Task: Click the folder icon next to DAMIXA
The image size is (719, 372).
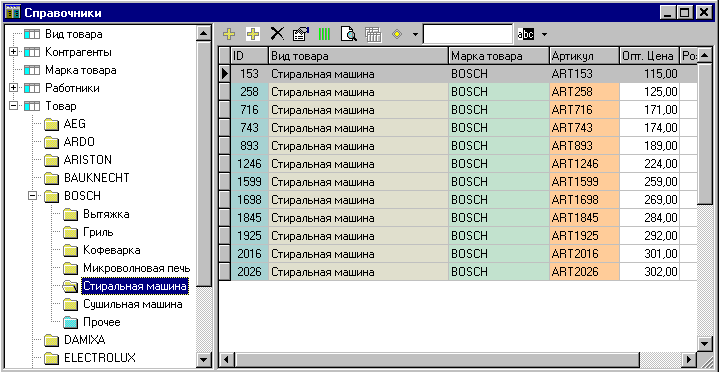Action: point(52,340)
